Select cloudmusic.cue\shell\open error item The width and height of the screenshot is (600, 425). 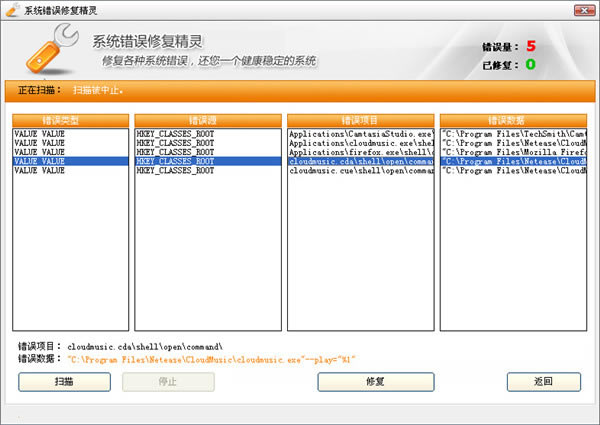(361, 171)
